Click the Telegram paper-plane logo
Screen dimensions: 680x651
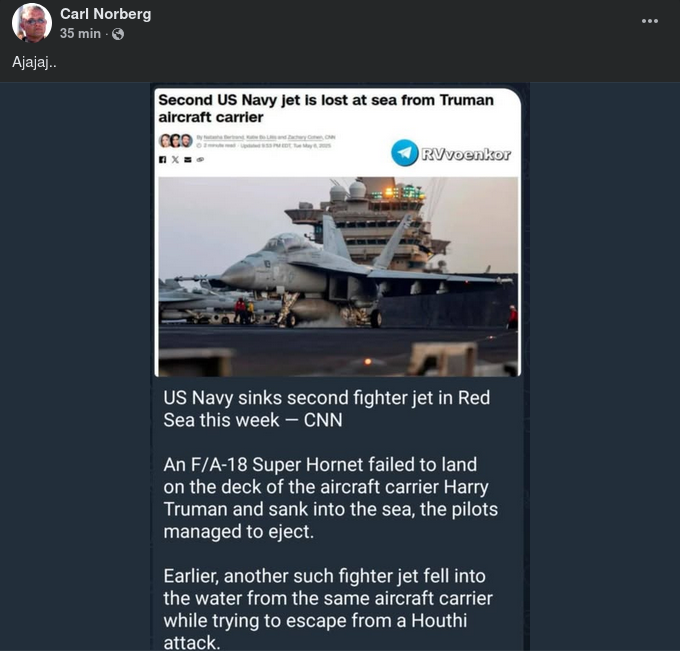[405, 153]
